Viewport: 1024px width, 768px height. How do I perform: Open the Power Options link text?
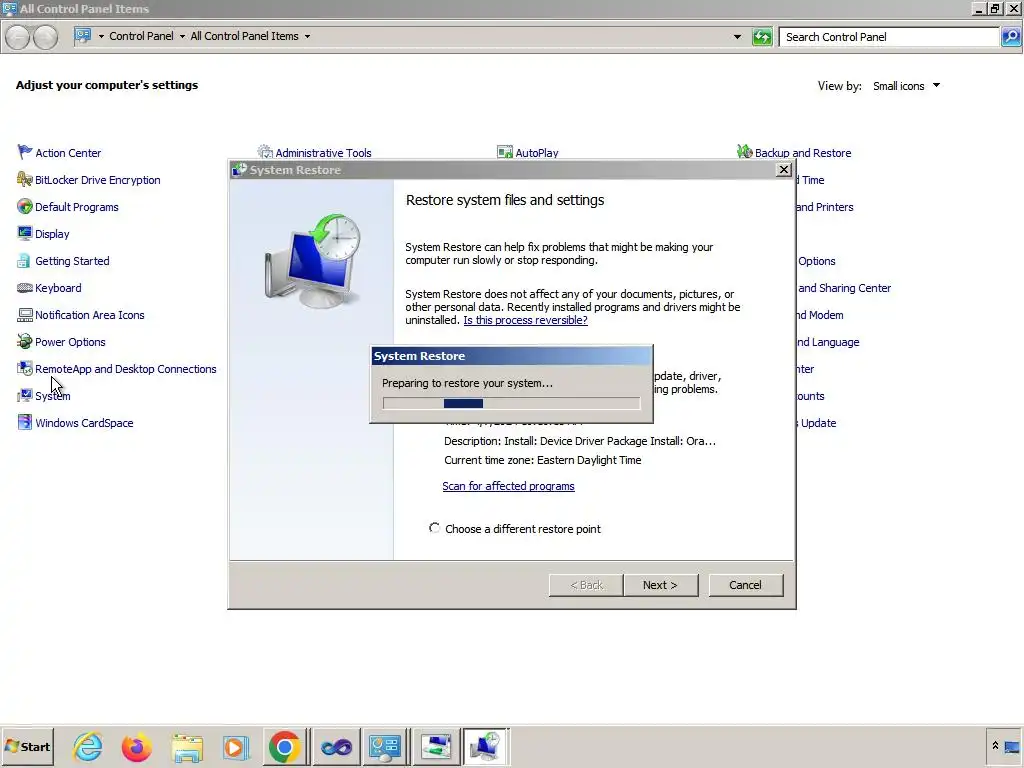pos(70,342)
